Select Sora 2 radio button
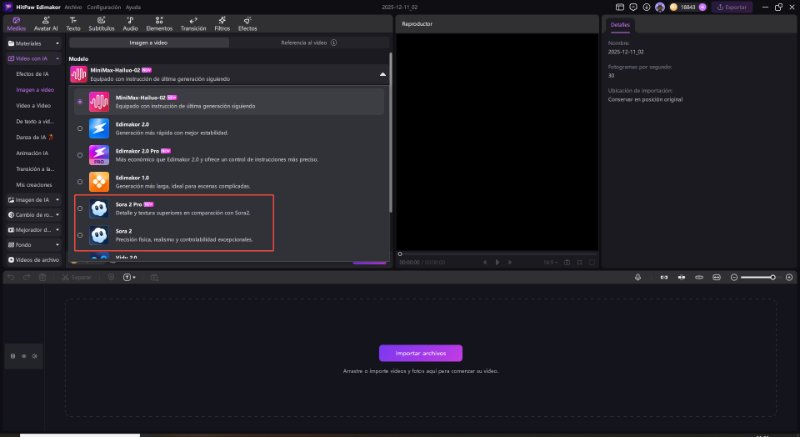This screenshot has height=437, width=800. [80, 235]
